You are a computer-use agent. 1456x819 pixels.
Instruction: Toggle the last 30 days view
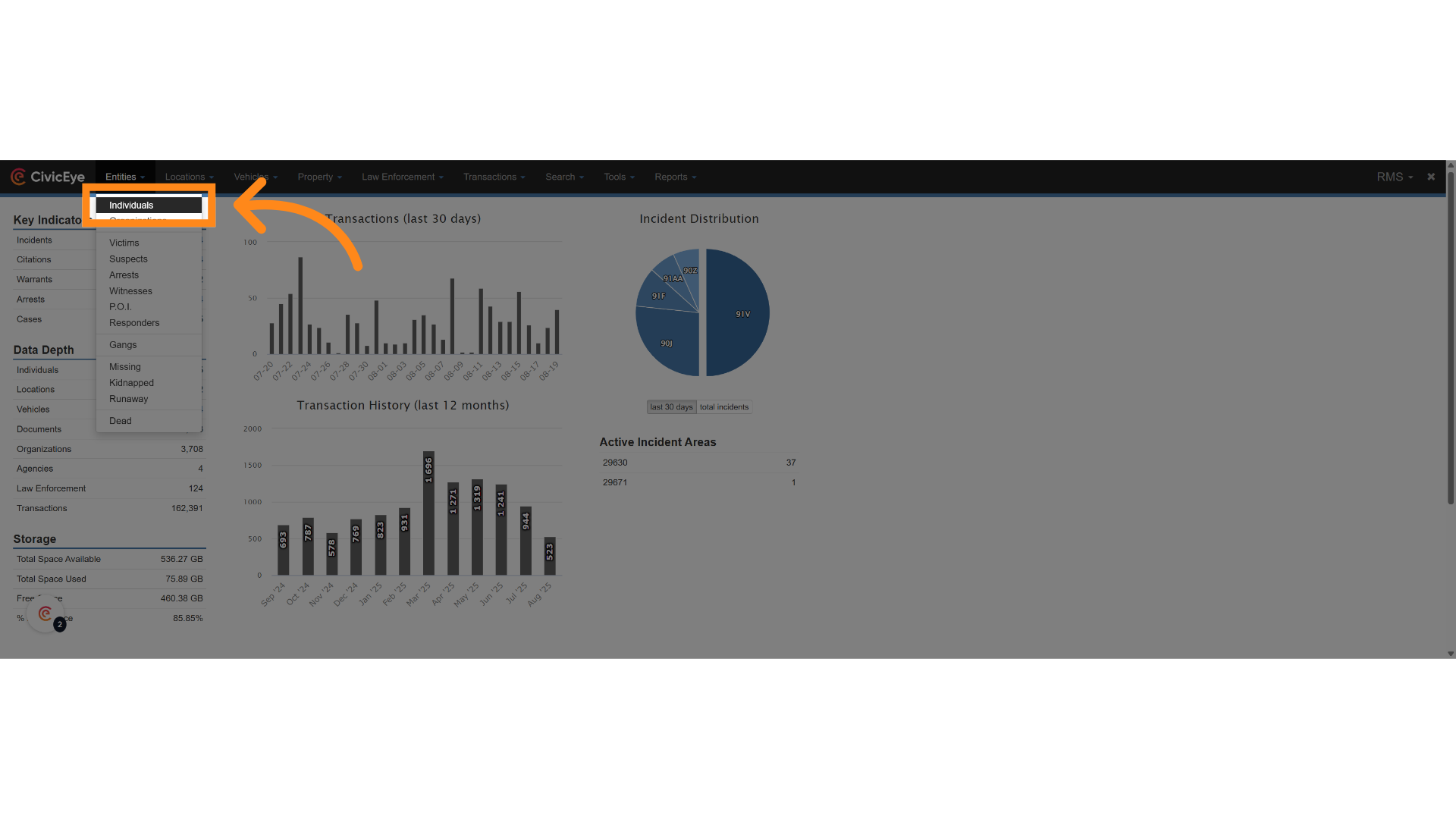pyautogui.click(x=671, y=407)
